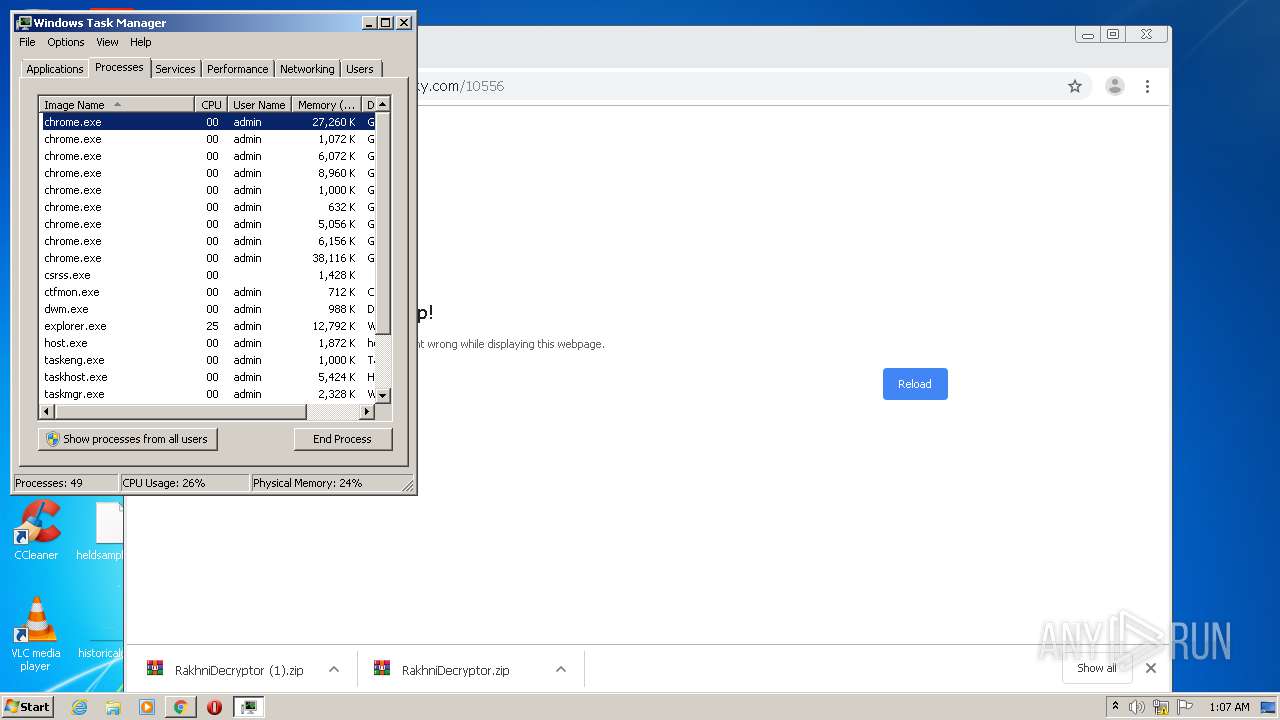Close the Chrome downloads bar
1280x720 pixels.
click(x=1151, y=668)
